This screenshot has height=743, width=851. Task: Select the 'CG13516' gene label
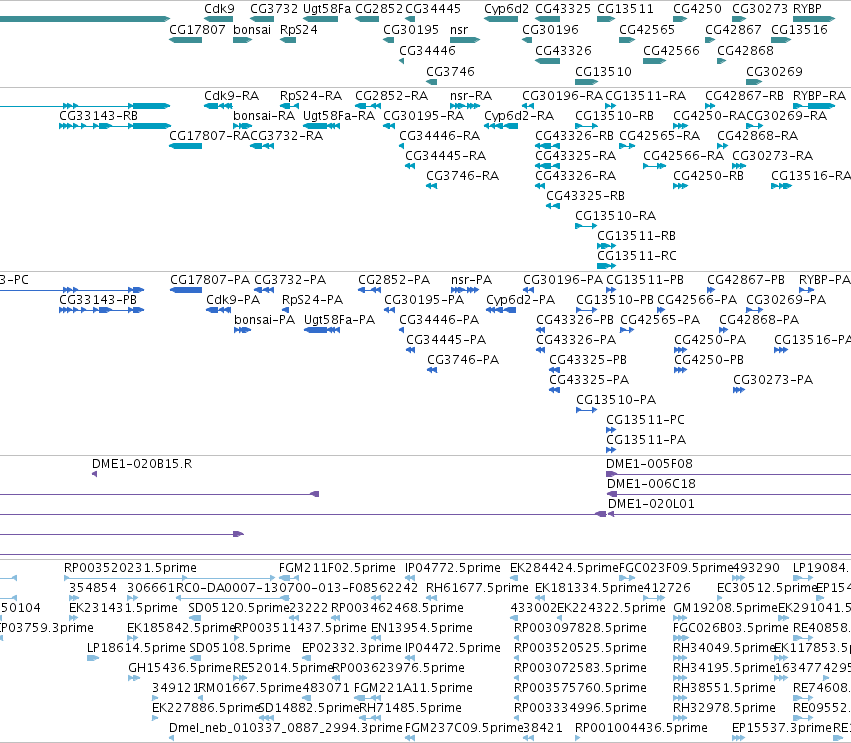click(799, 29)
